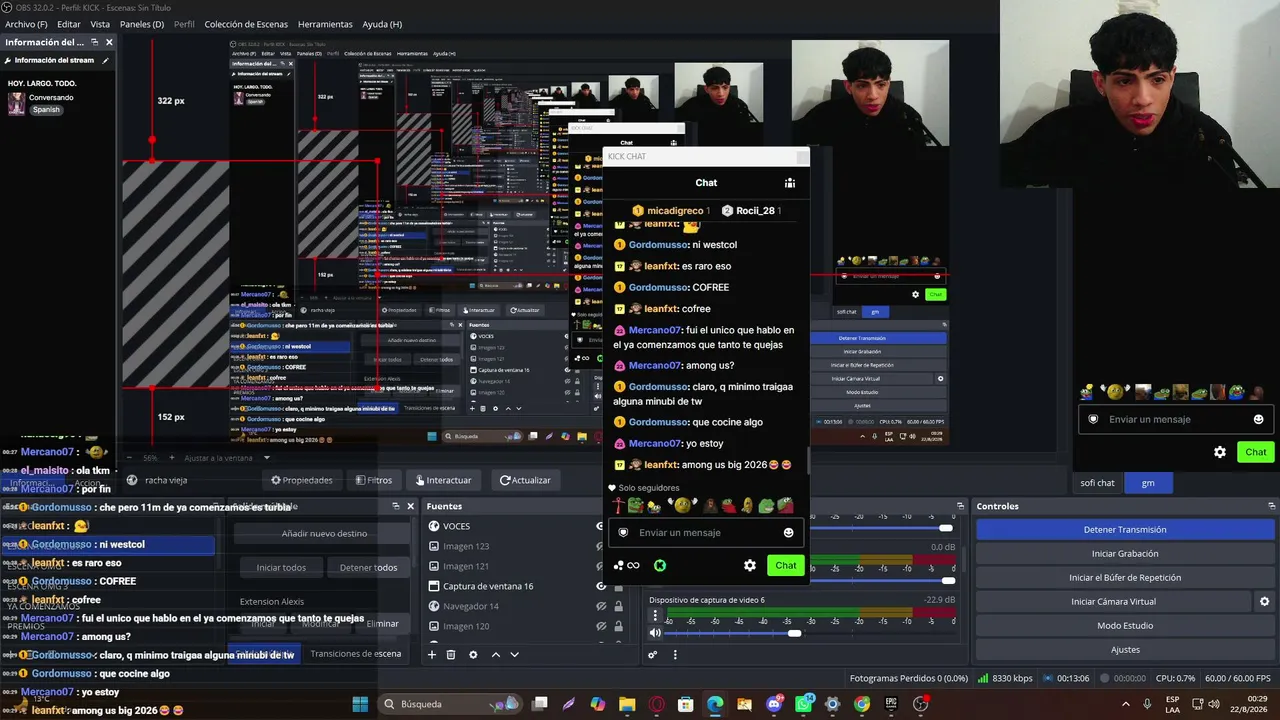This screenshot has height=720, width=1280.
Task: Open advanced audio properties gears icon
Action: [x=653, y=655]
